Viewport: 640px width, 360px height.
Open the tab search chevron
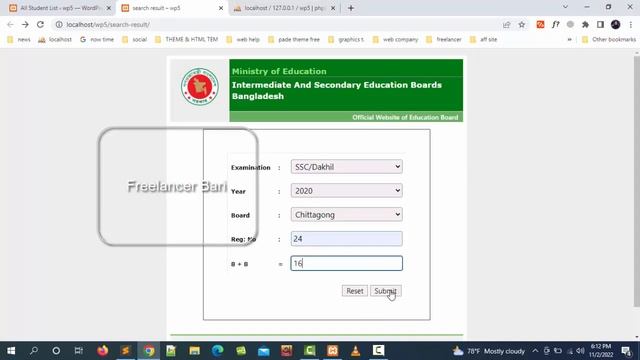[565, 7]
